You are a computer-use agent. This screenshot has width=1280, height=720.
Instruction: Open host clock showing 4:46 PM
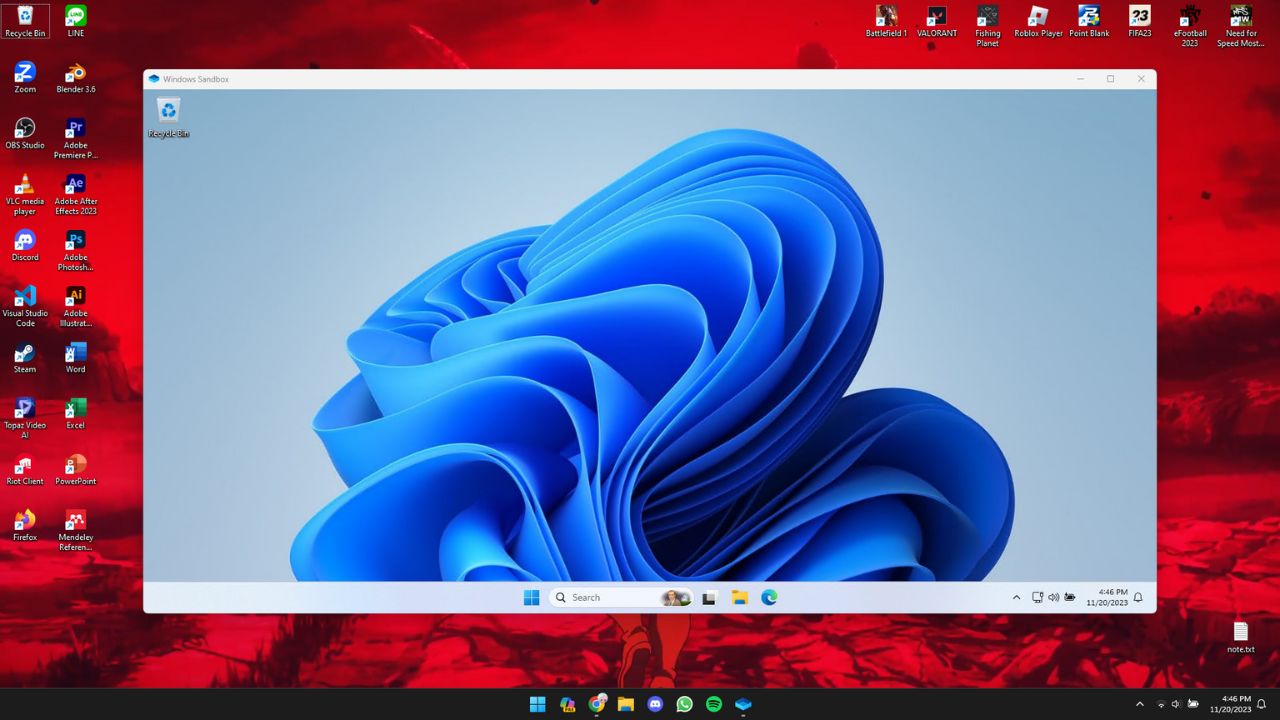click(1229, 704)
